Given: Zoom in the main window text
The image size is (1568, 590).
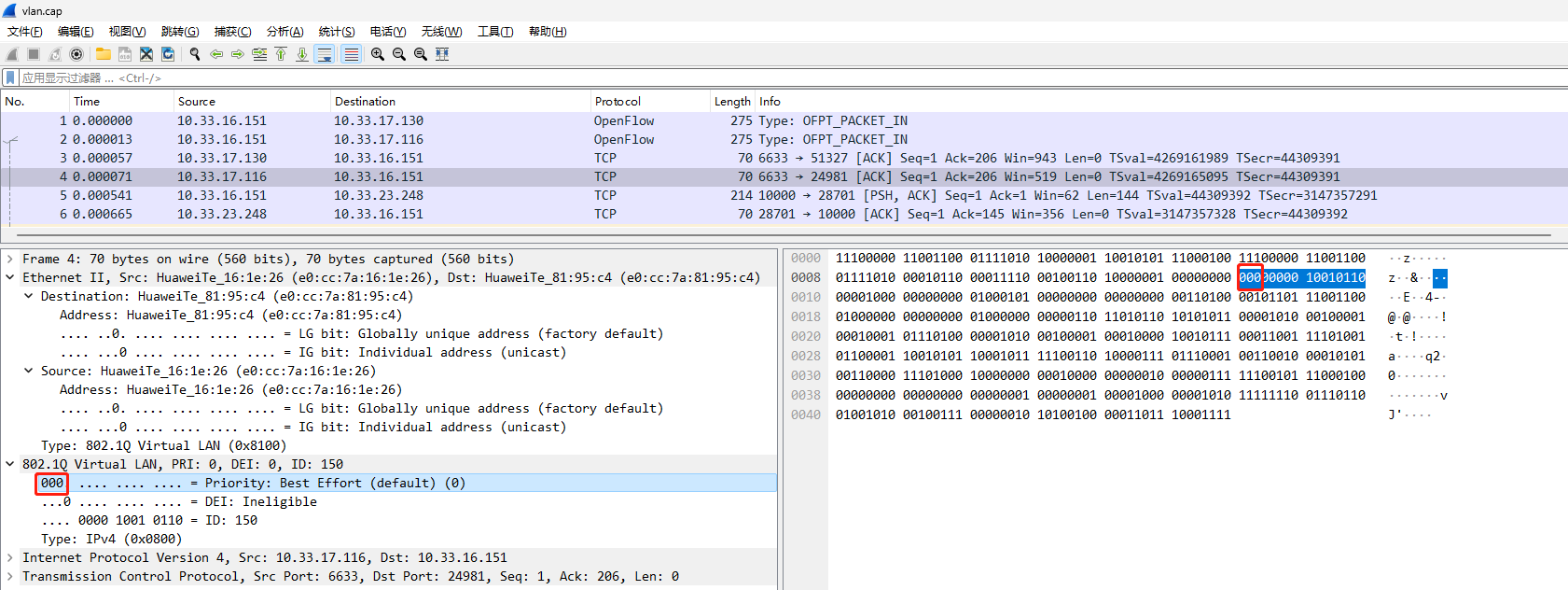Looking at the screenshot, I should (x=378, y=54).
